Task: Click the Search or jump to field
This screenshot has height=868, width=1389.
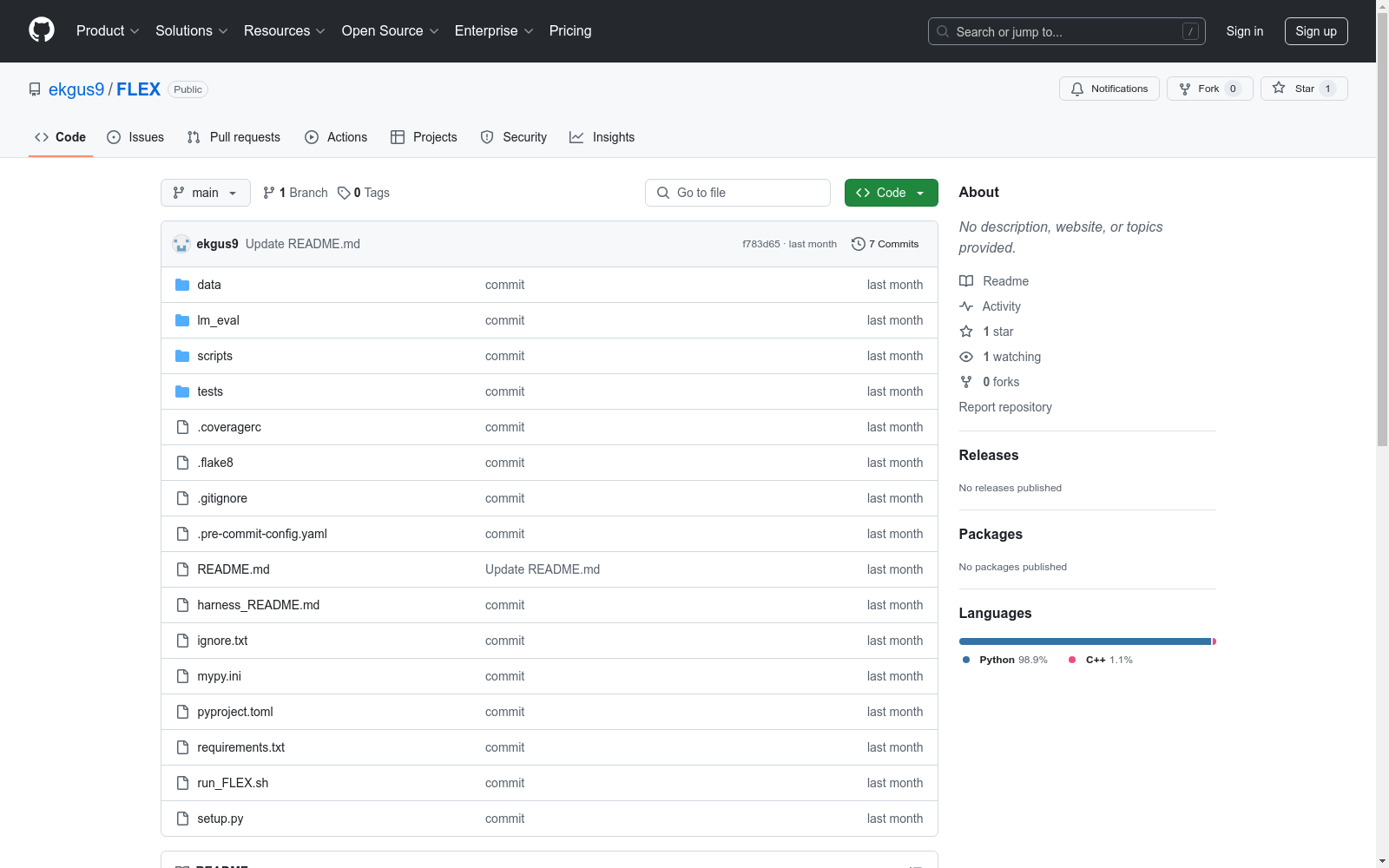Action: [1067, 31]
